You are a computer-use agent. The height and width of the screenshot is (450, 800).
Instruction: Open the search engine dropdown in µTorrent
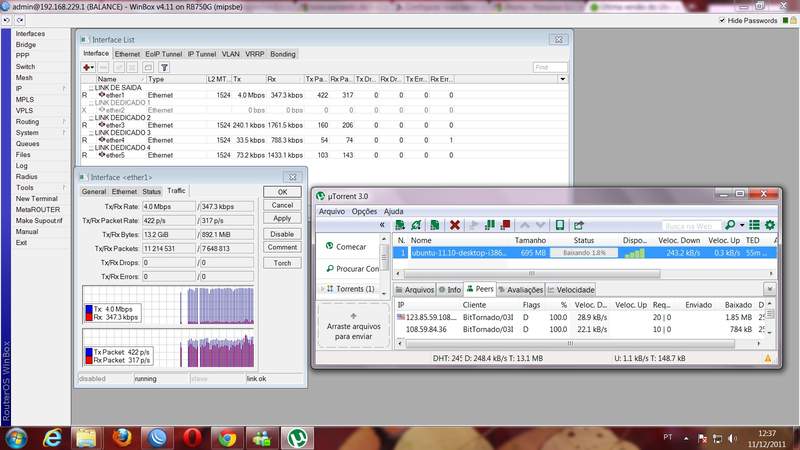pyautogui.click(x=743, y=226)
